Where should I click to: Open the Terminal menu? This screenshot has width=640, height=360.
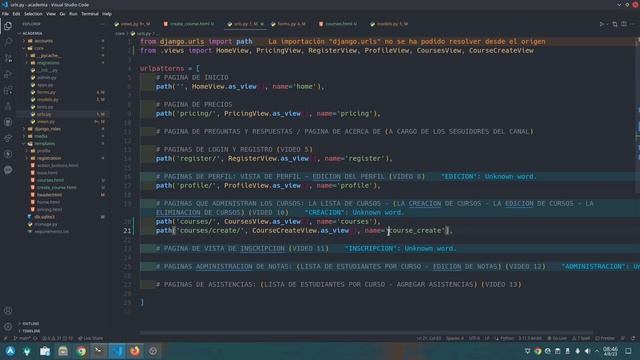pos(90,14)
